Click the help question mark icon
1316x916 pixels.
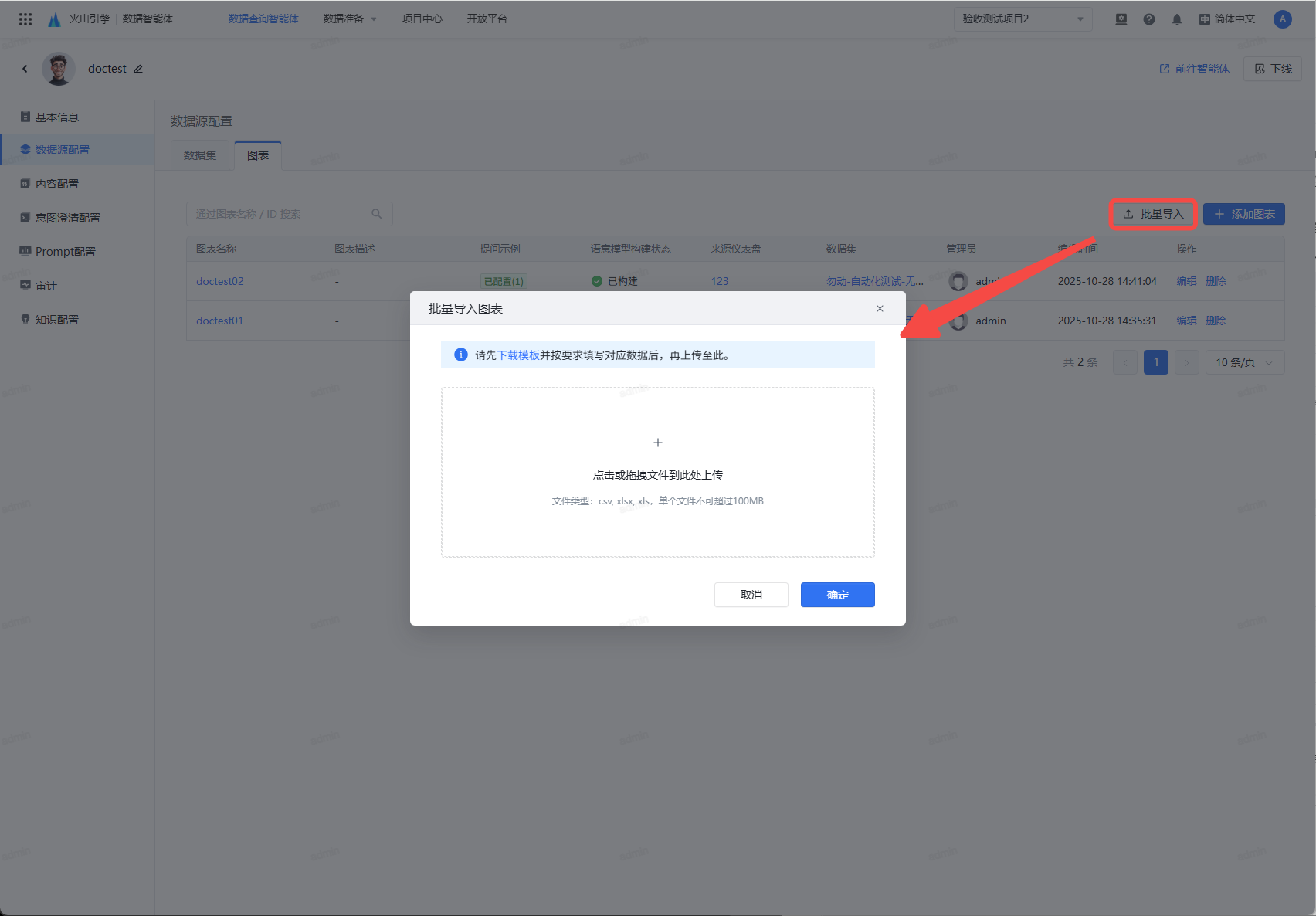point(1149,19)
